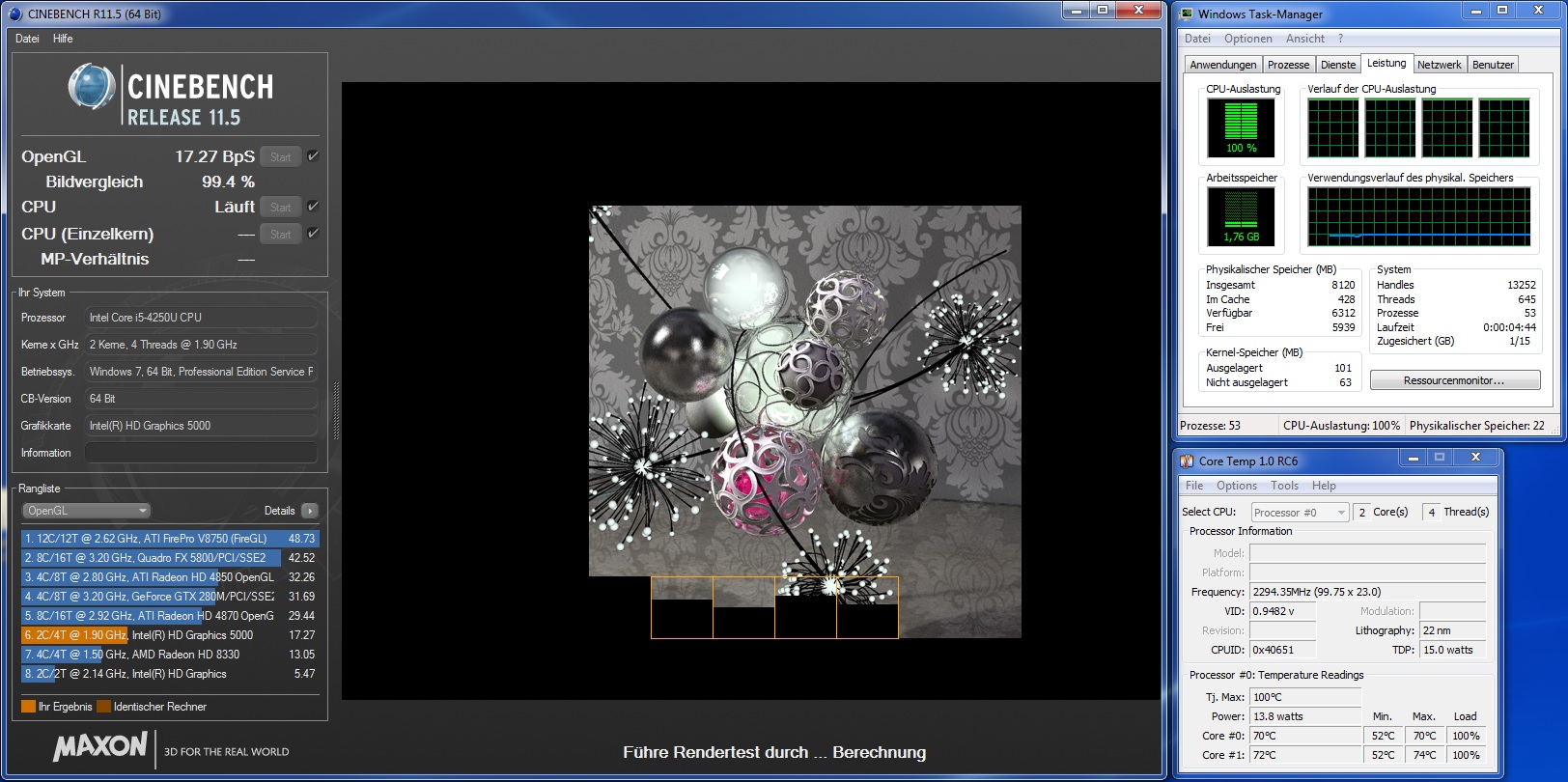
Task: Click the Core #0 temperature 70°C field
Action: pyautogui.click(x=1305, y=736)
